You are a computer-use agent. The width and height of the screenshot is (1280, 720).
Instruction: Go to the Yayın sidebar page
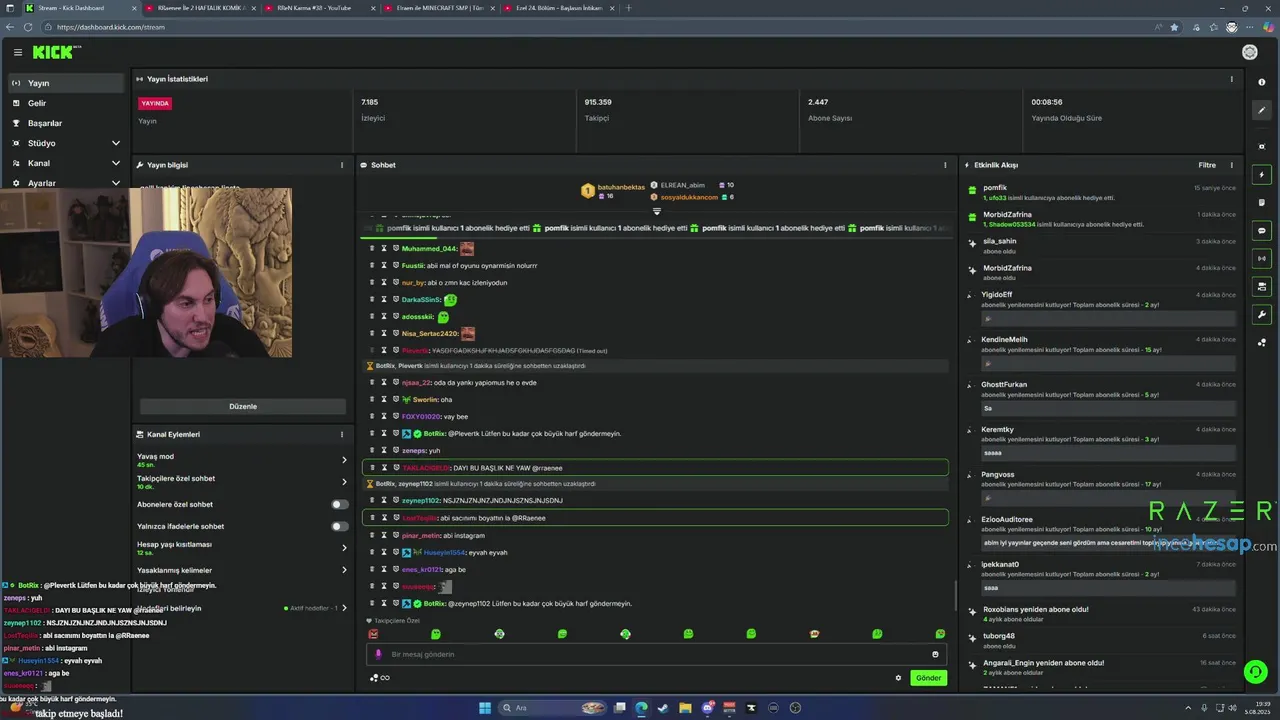tap(66, 83)
